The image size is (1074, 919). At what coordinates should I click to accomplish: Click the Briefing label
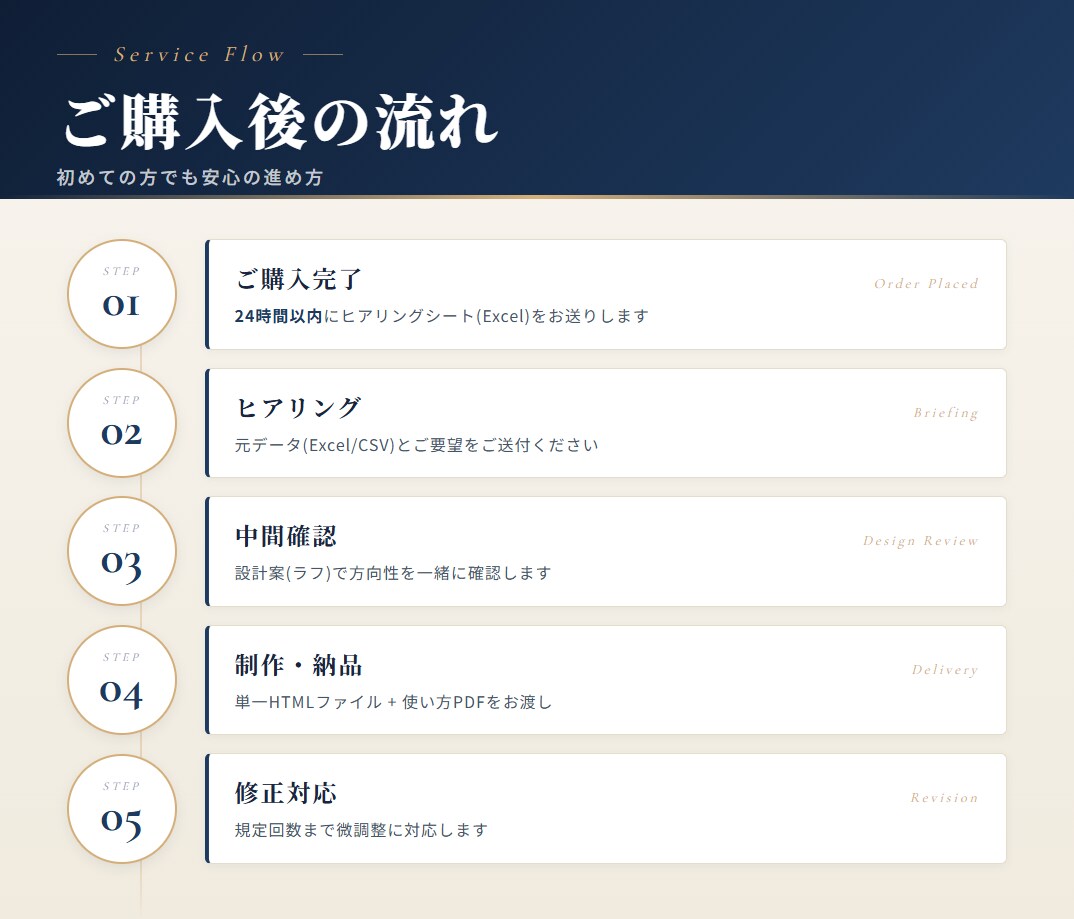tap(946, 413)
